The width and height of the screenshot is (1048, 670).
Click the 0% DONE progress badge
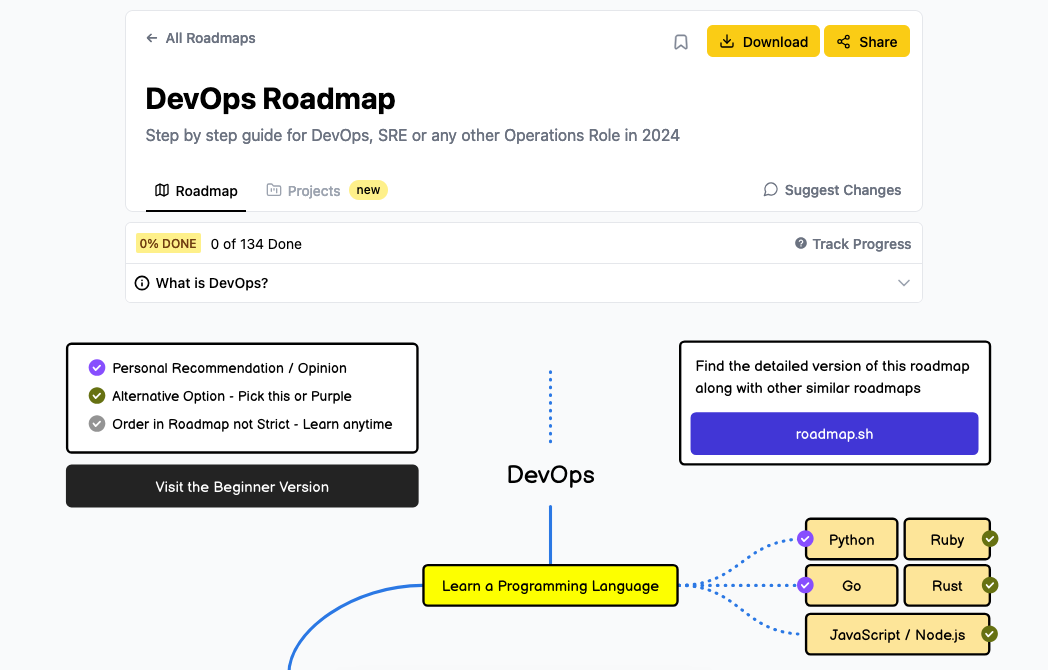168,243
